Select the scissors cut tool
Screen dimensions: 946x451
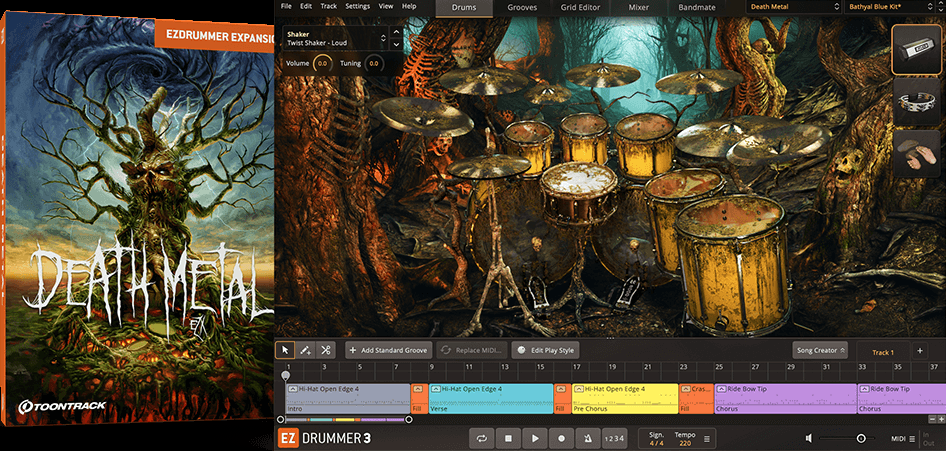[x=325, y=350]
